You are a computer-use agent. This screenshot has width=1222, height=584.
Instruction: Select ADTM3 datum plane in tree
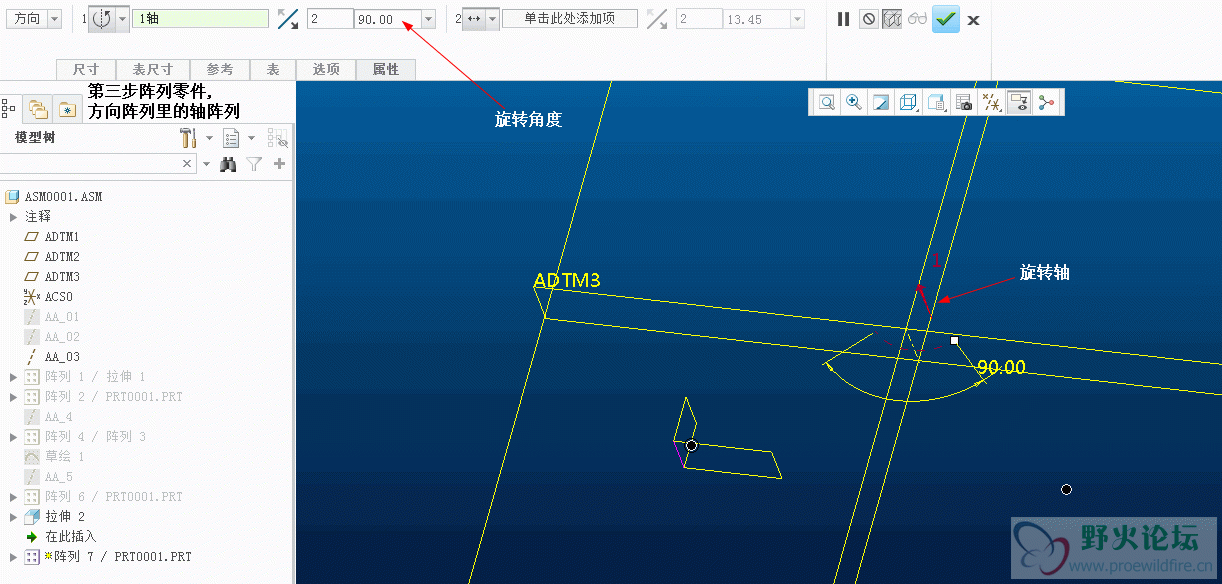pos(51,277)
